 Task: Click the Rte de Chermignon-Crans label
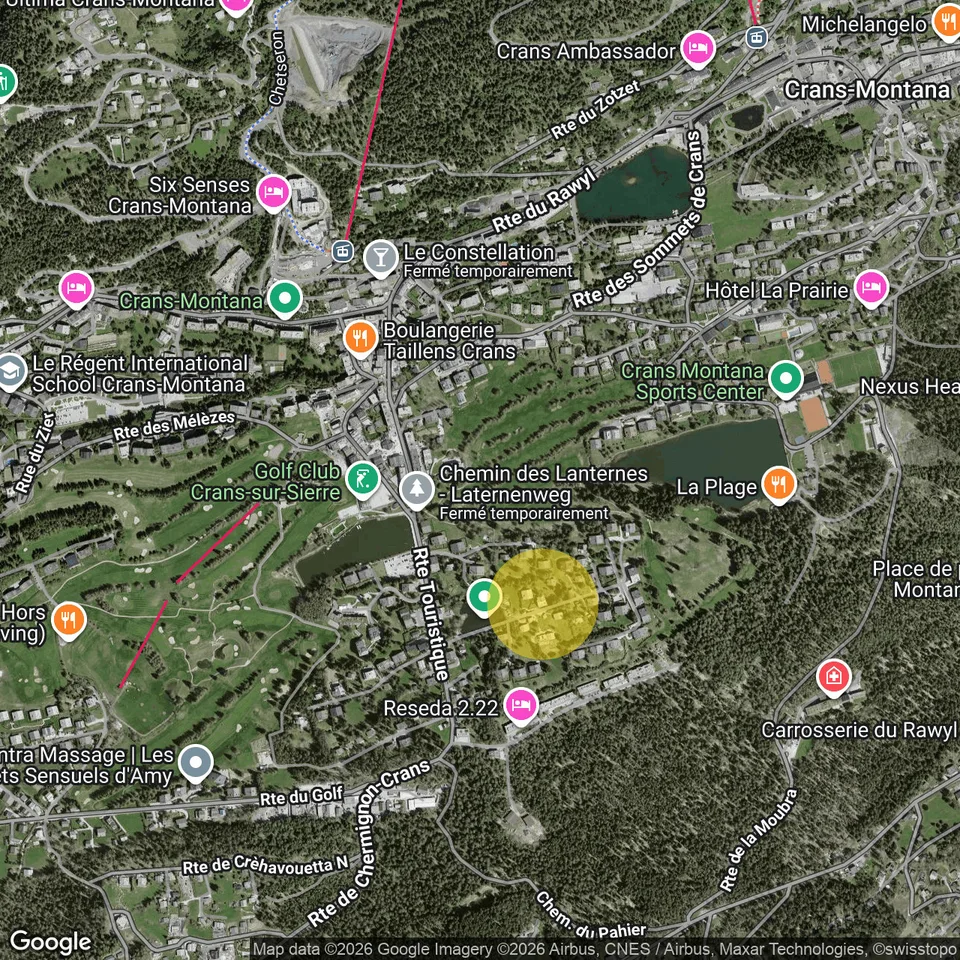tap(368, 843)
